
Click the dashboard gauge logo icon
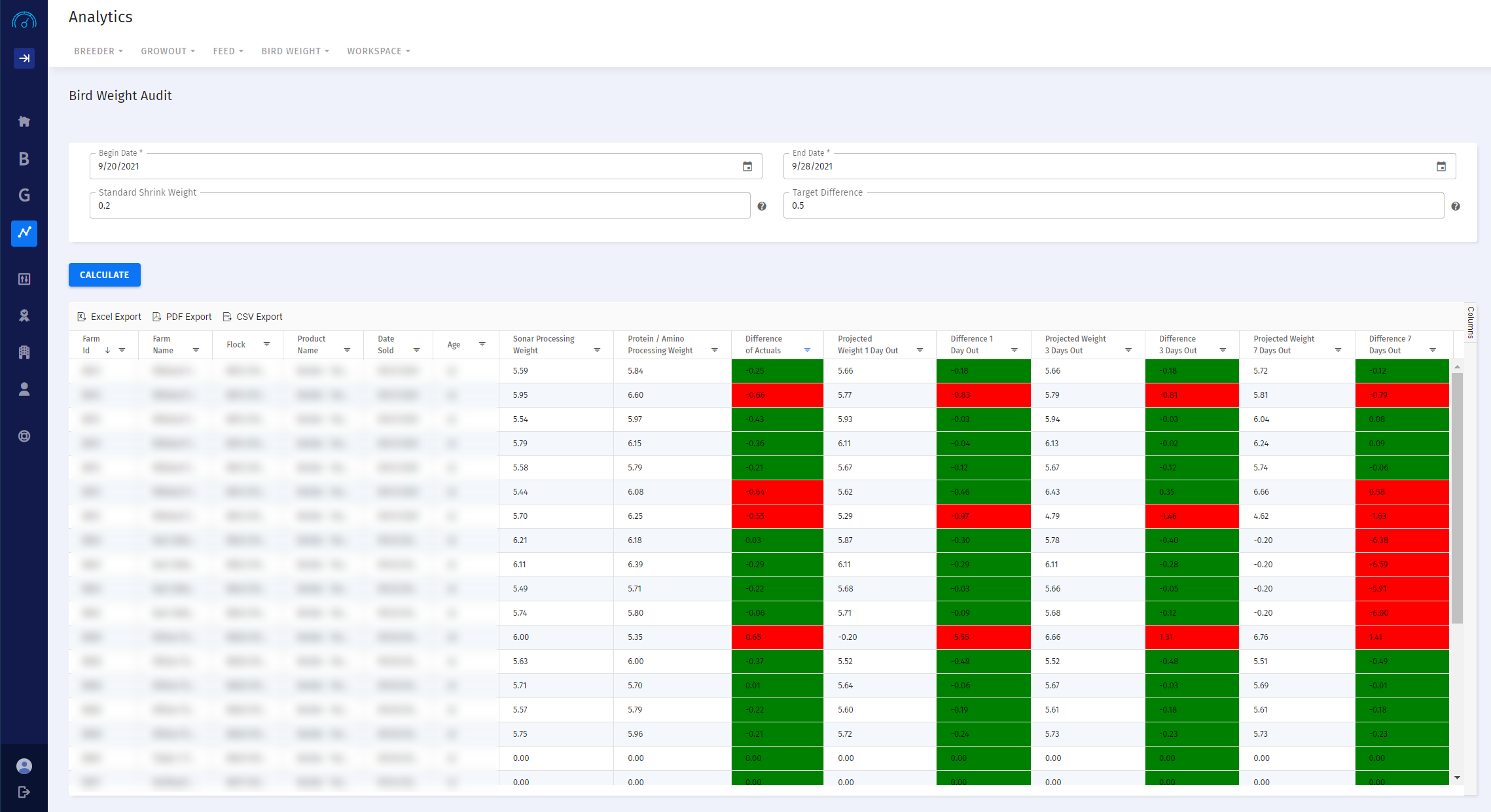coord(24,20)
